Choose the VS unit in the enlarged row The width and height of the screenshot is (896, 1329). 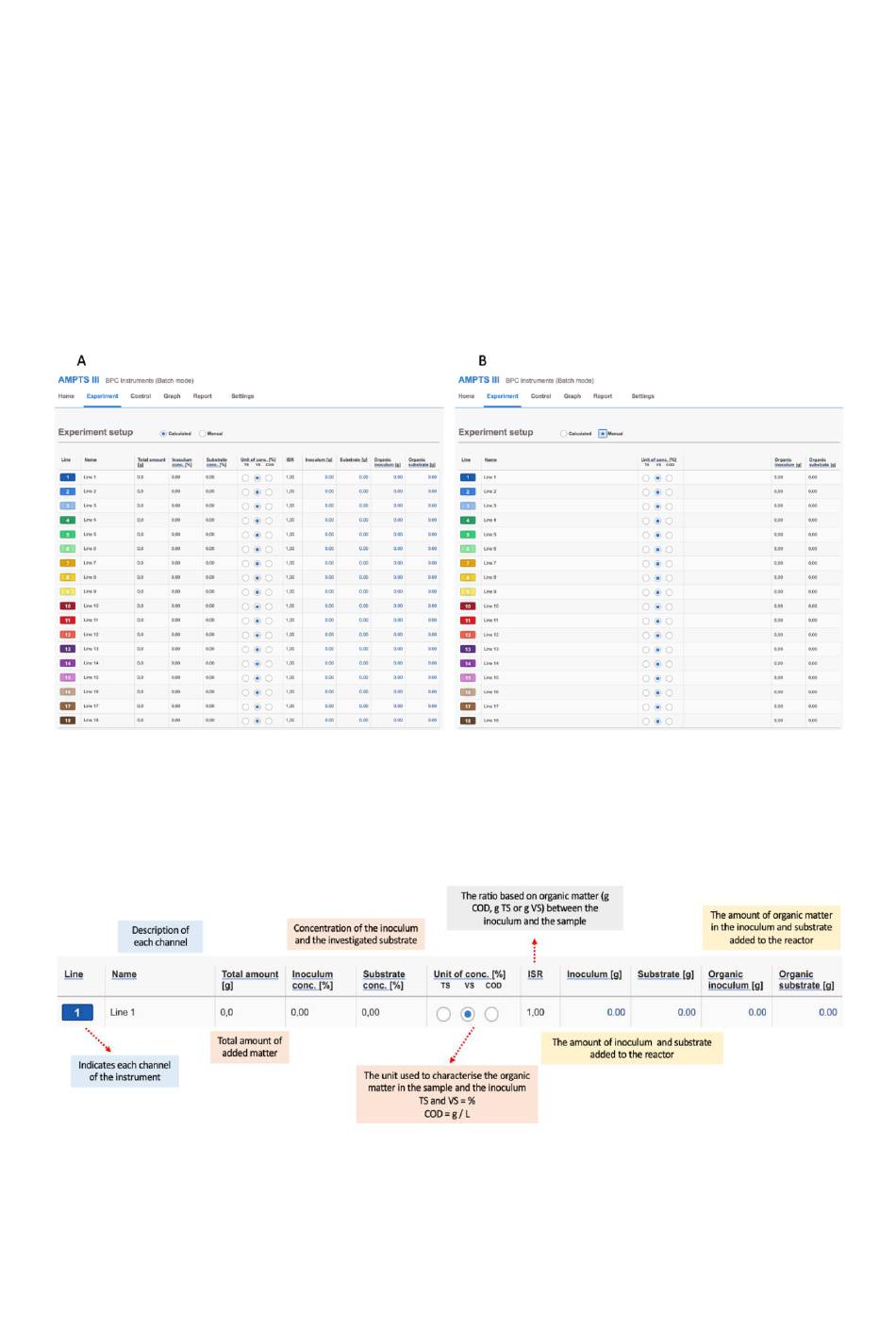pos(468,1014)
